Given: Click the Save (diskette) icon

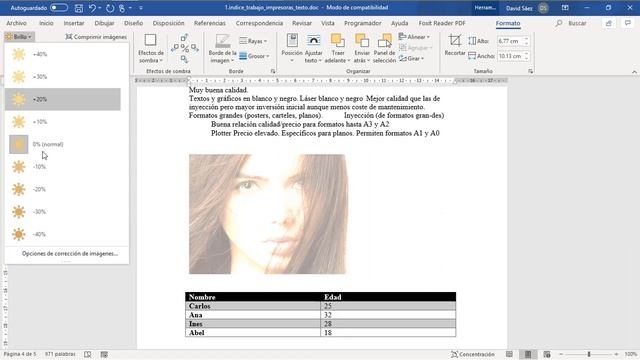Looking at the screenshot, I should click(79, 8).
